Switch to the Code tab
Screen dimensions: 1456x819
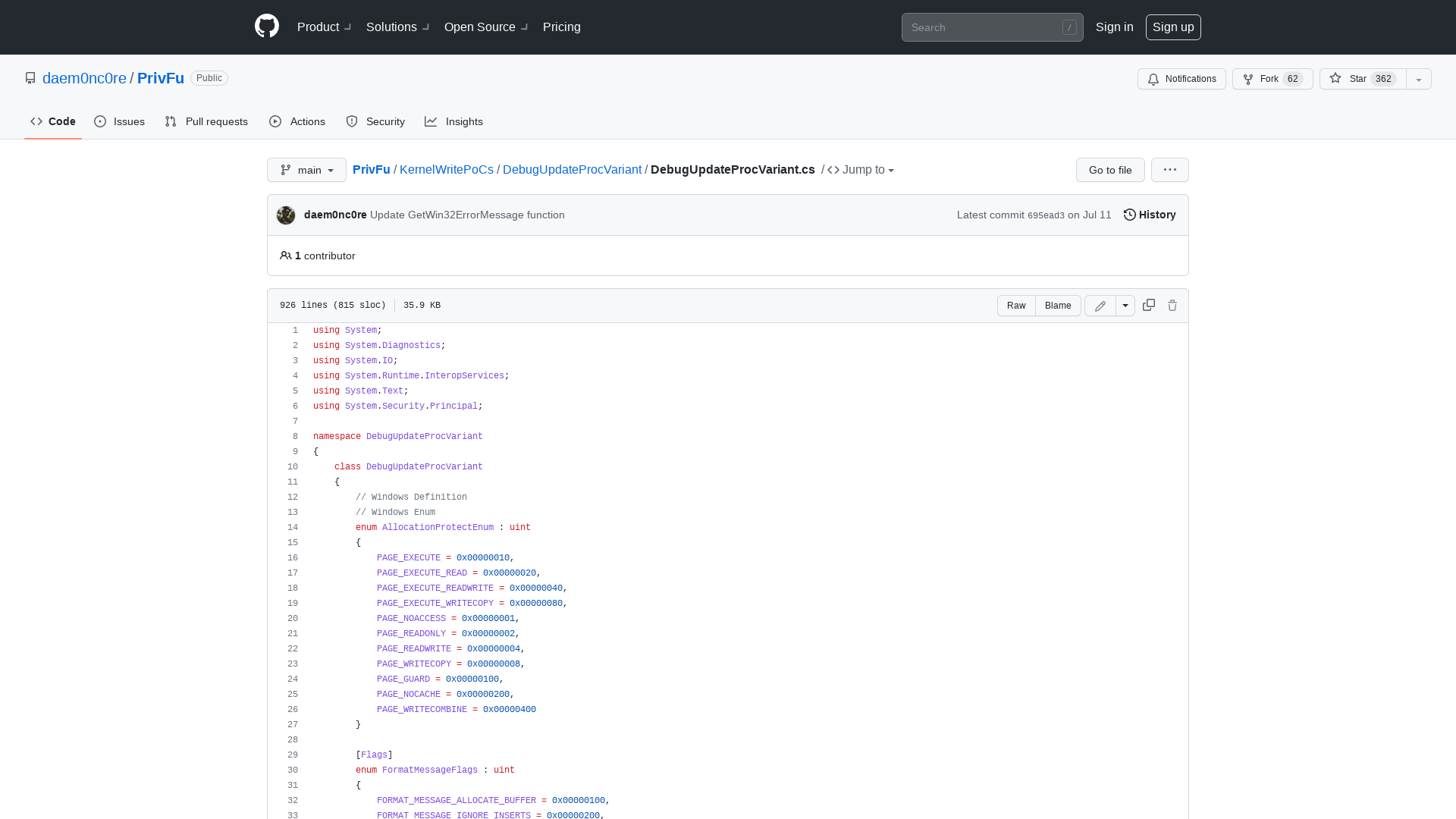[x=53, y=121]
